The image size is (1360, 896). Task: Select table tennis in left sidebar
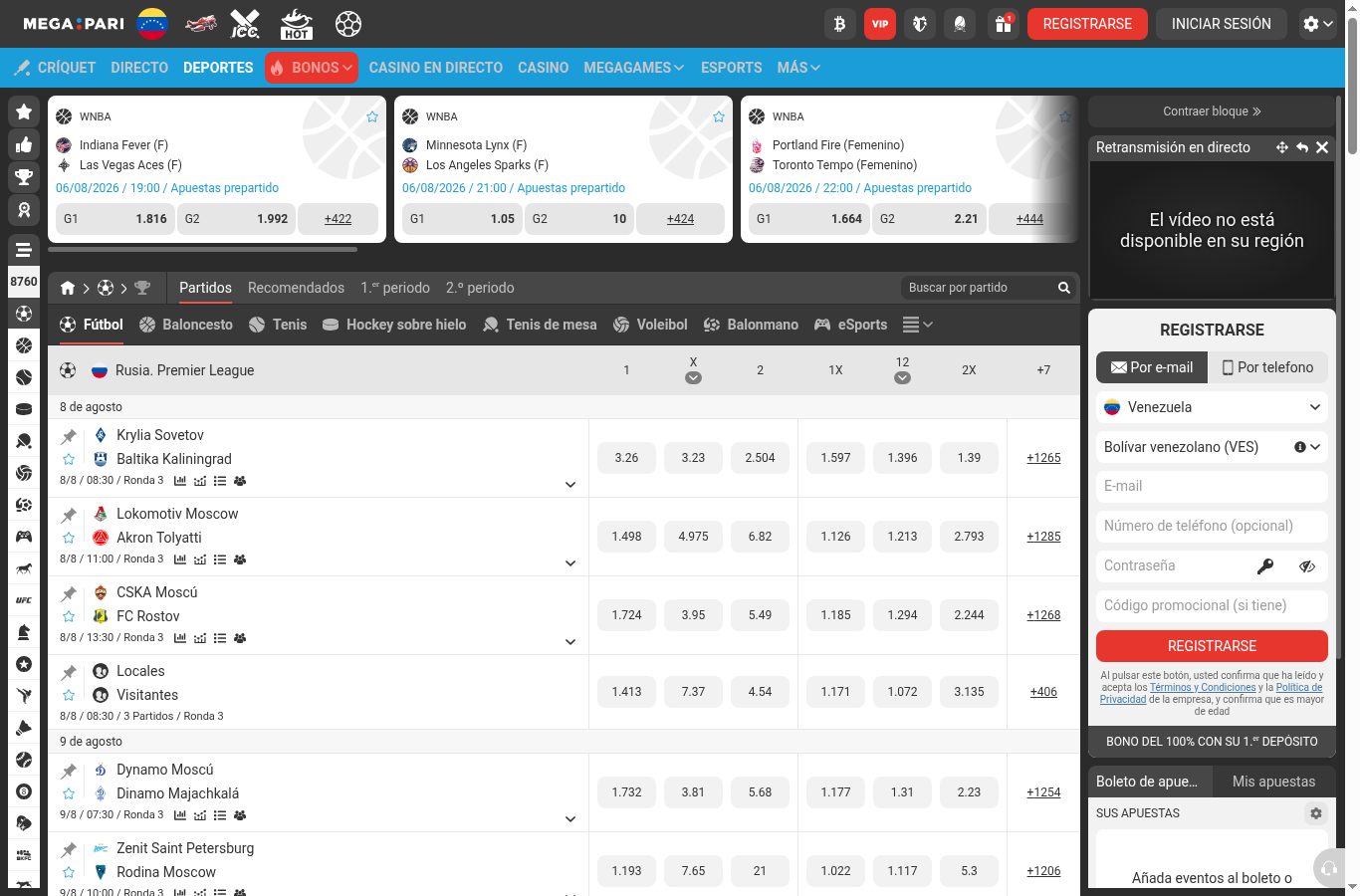[x=24, y=441]
